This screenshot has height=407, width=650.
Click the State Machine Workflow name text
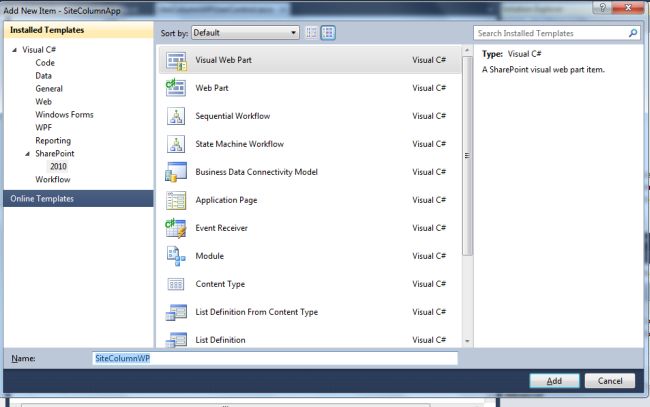click(240, 144)
